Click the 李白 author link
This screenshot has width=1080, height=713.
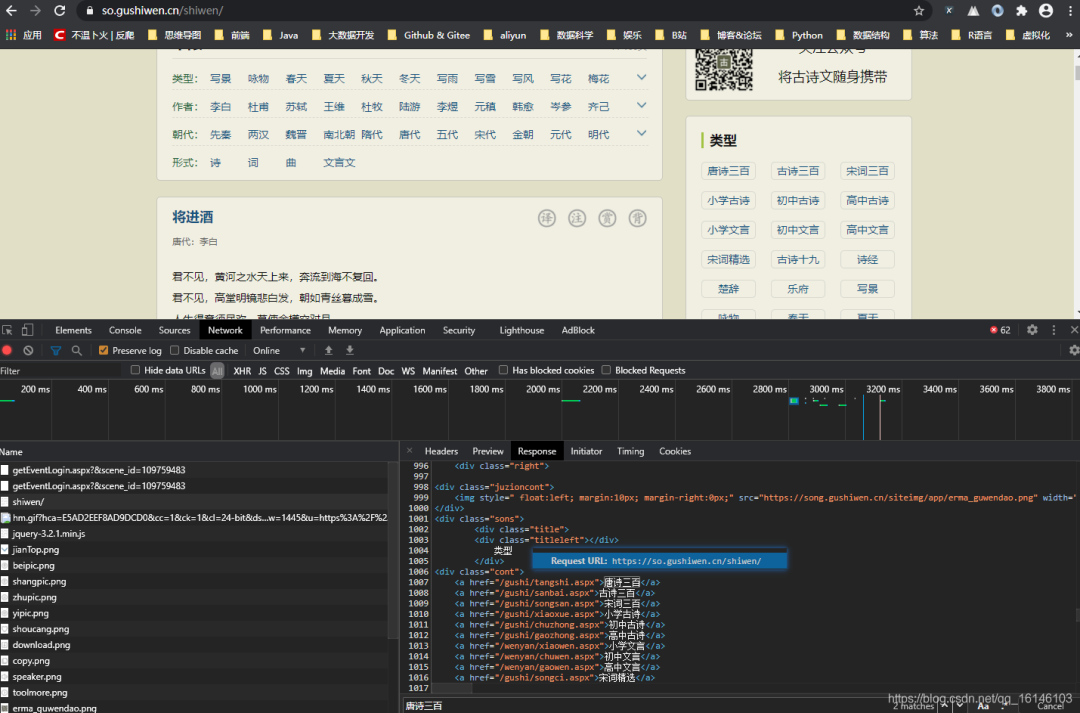pyautogui.click(x=220, y=107)
